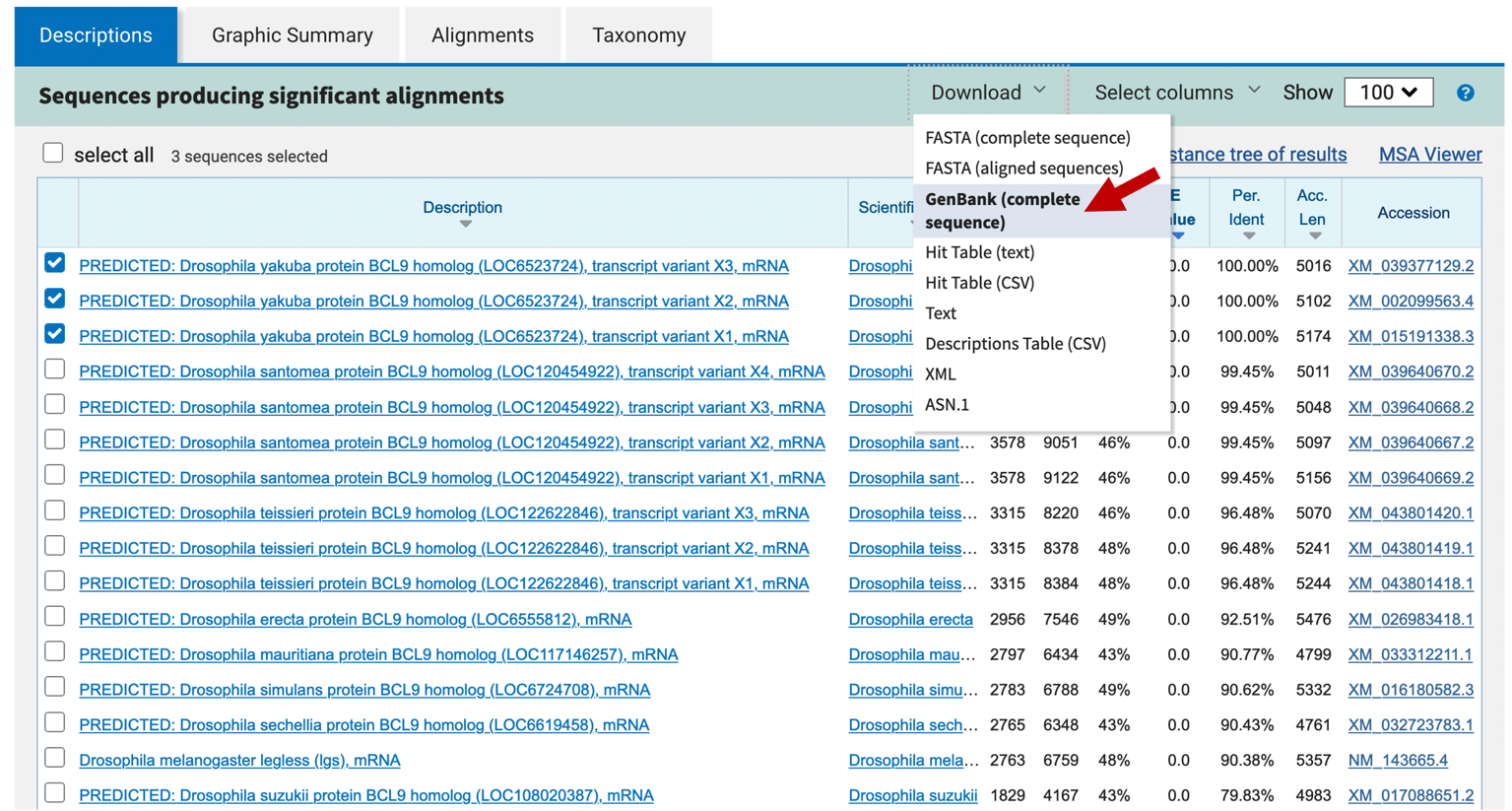Viewport: 1512px width, 811px height.
Task: Open Drosophila erecta scientific name link
Action: tap(910, 619)
